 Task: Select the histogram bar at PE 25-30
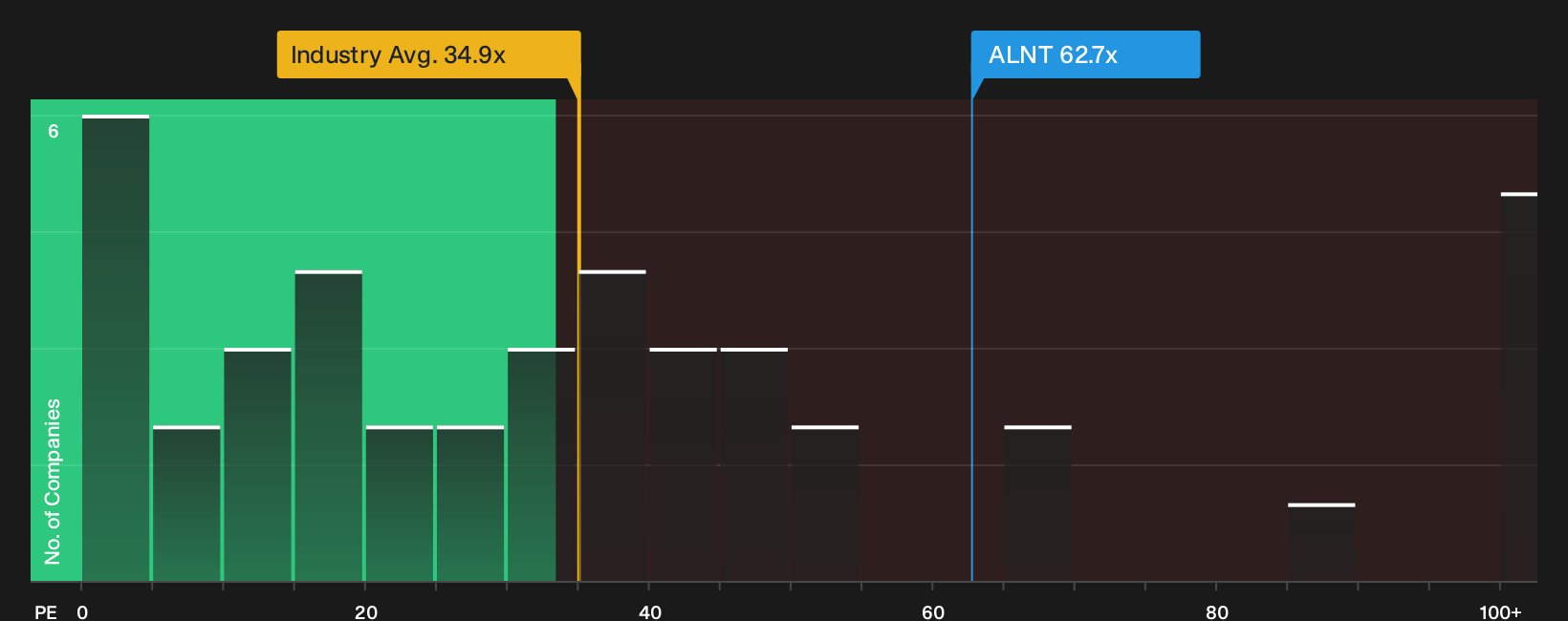[x=470, y=503]
